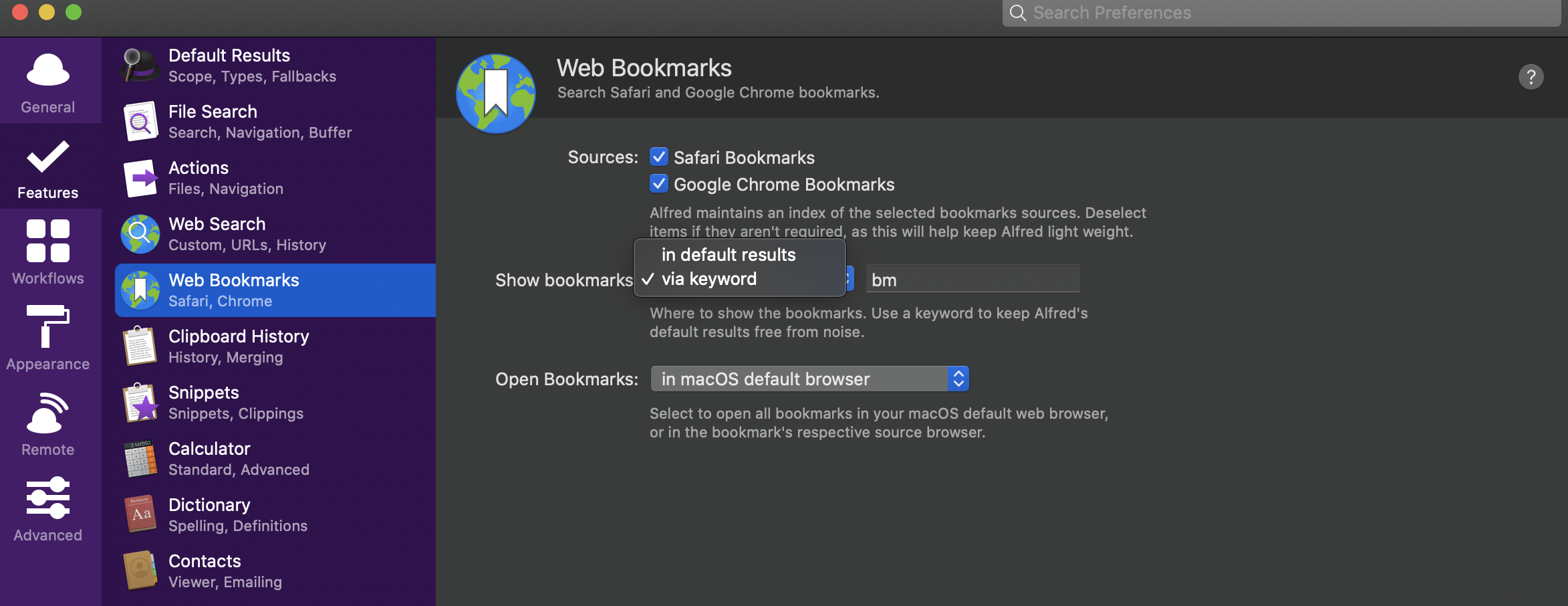The image size is (1568, 606).
Task: Toggle Google Chrome Bookmarks checkbox
Action: [x=659, y=184]
